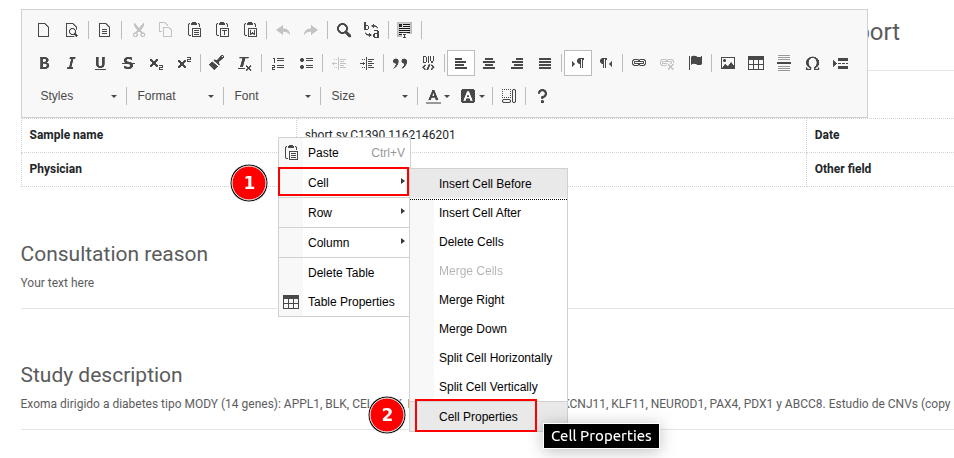Viewport: 954px width, 458px height.
Task: Toggle underline formatting
Action: [x=100, y=63]
